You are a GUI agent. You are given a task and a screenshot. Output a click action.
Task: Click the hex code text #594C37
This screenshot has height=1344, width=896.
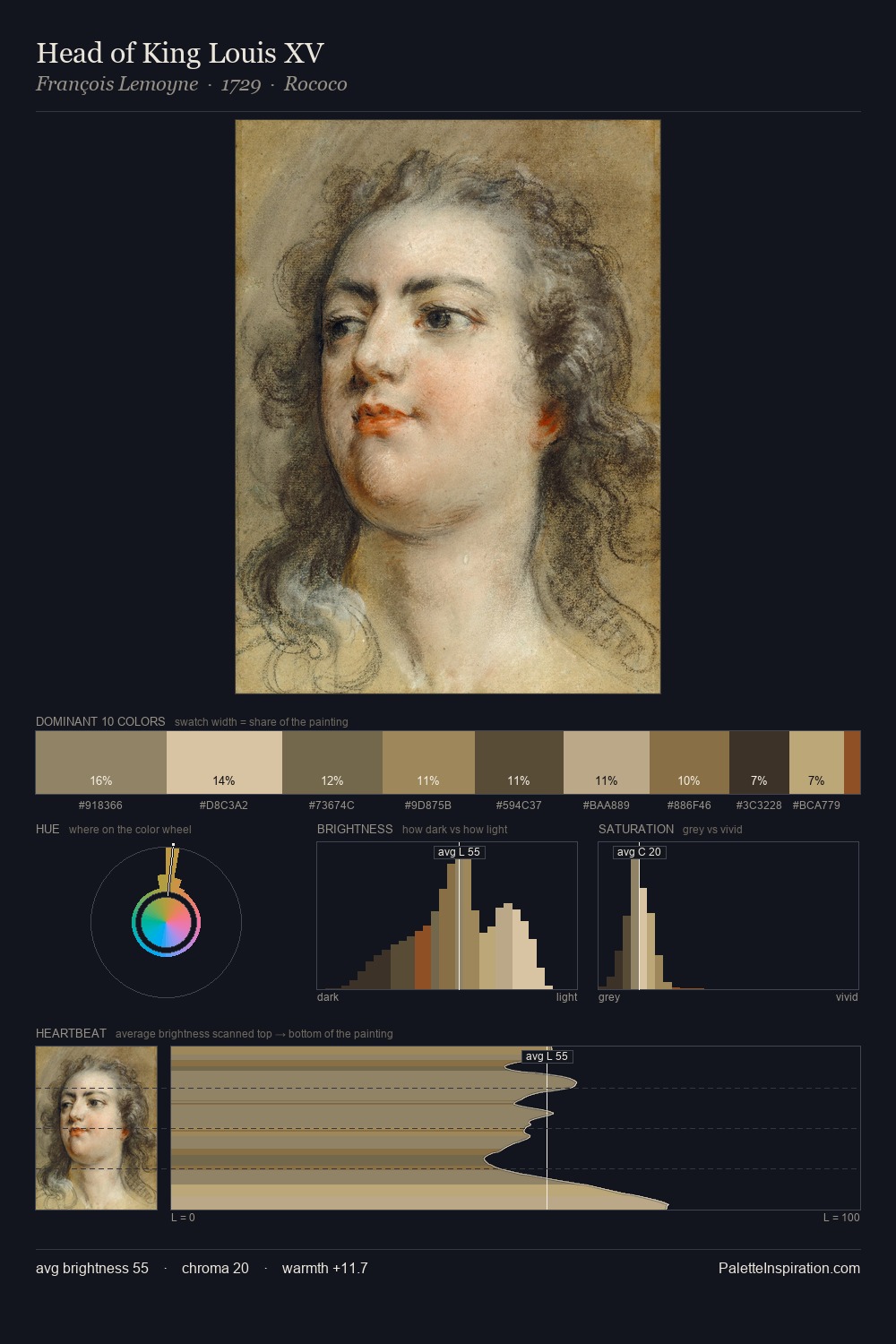click(519, 806)
